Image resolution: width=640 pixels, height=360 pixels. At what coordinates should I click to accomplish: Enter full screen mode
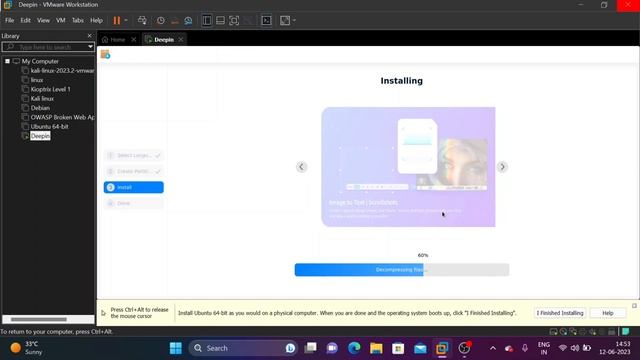point(234,20)
